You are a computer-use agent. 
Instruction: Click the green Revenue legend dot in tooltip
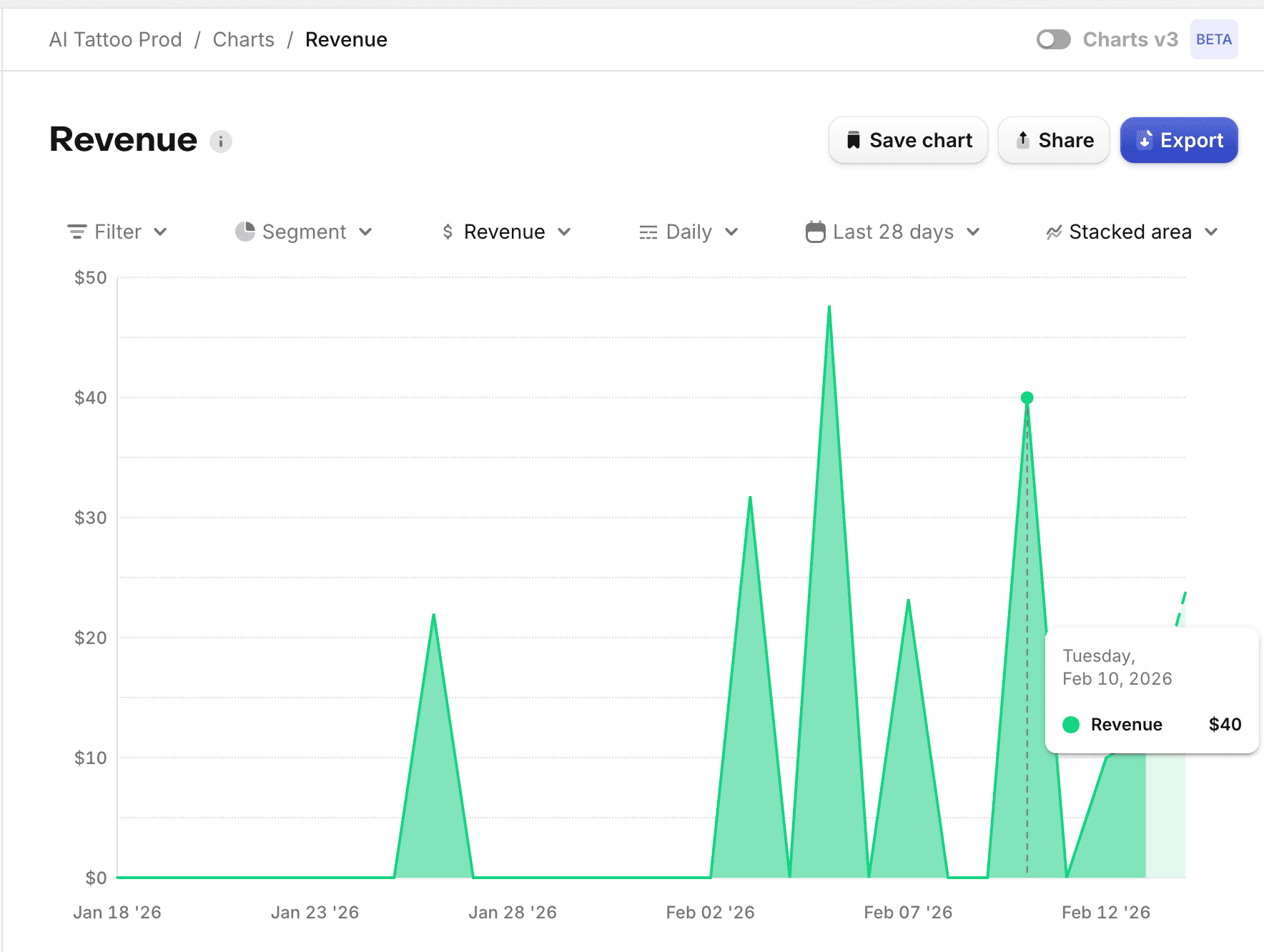pos(1070,725)
